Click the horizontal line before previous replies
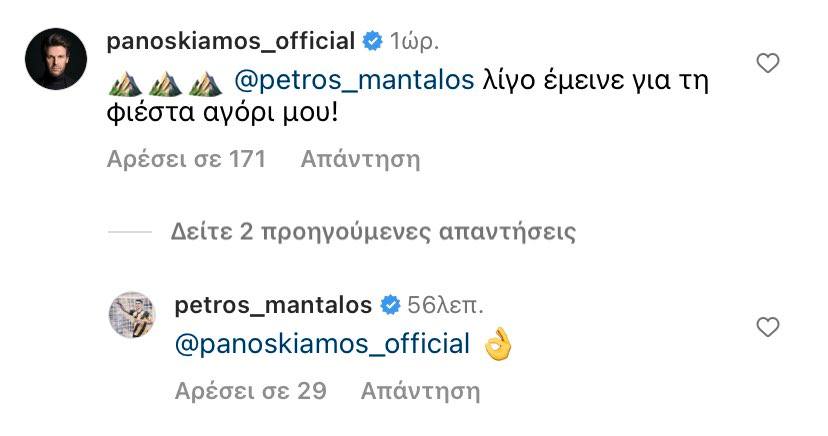Screen dimensions: 828x436 [128, 232]
